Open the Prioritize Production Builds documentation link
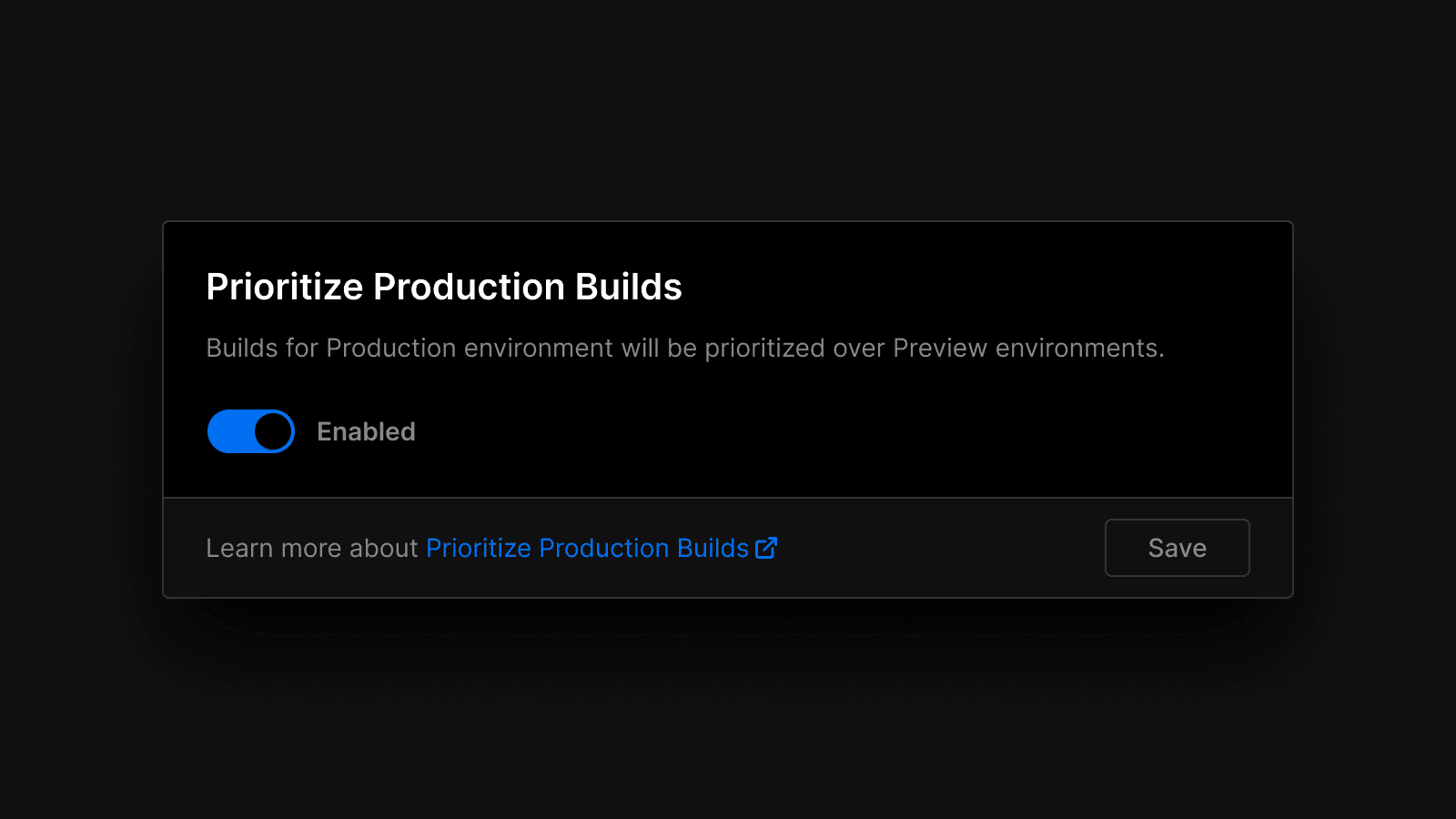Viewport: 1456px width, 819px height. (x=587, y=548)
